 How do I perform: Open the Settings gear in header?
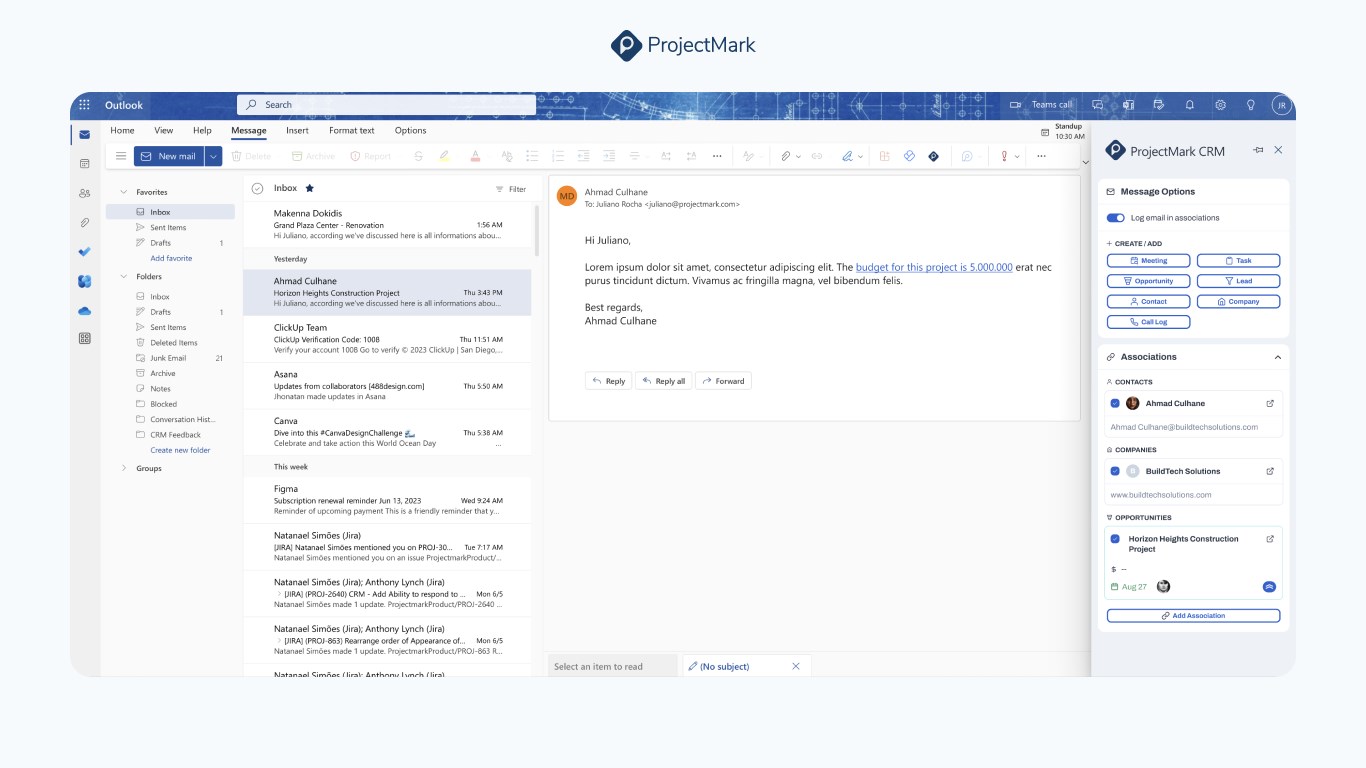(x=1220, y=105)
